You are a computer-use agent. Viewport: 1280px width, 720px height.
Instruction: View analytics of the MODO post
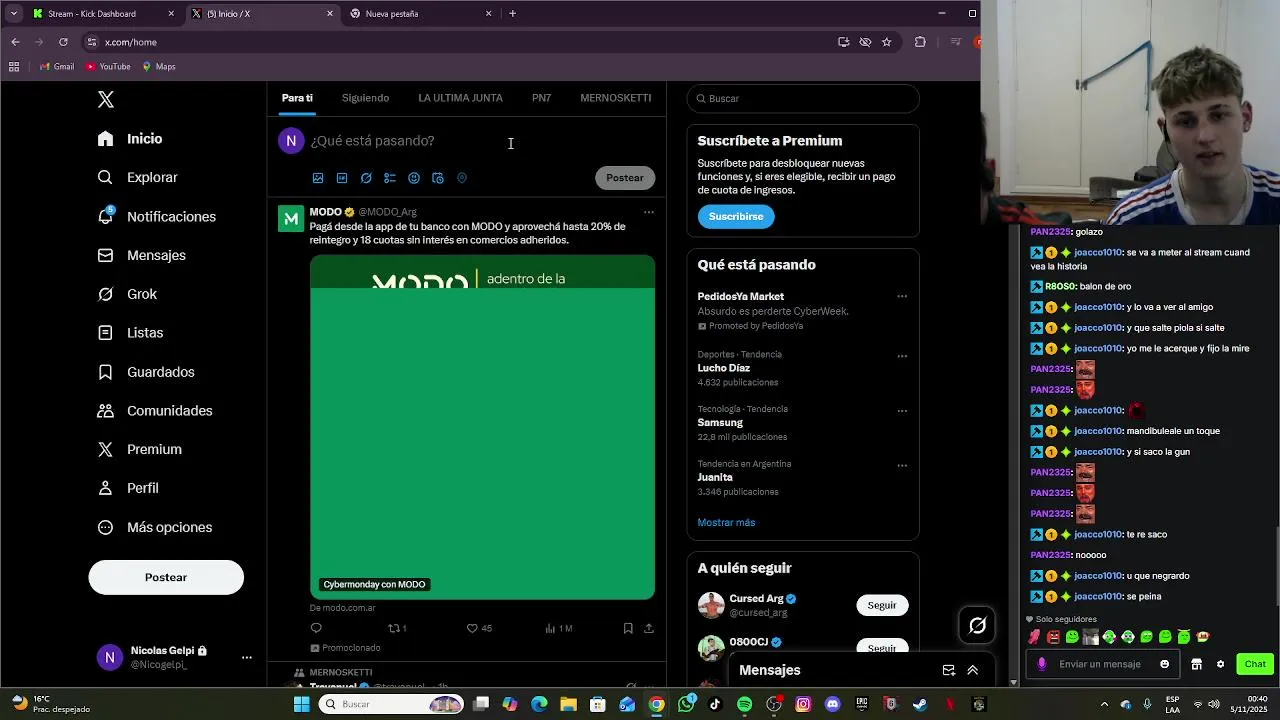558,628
